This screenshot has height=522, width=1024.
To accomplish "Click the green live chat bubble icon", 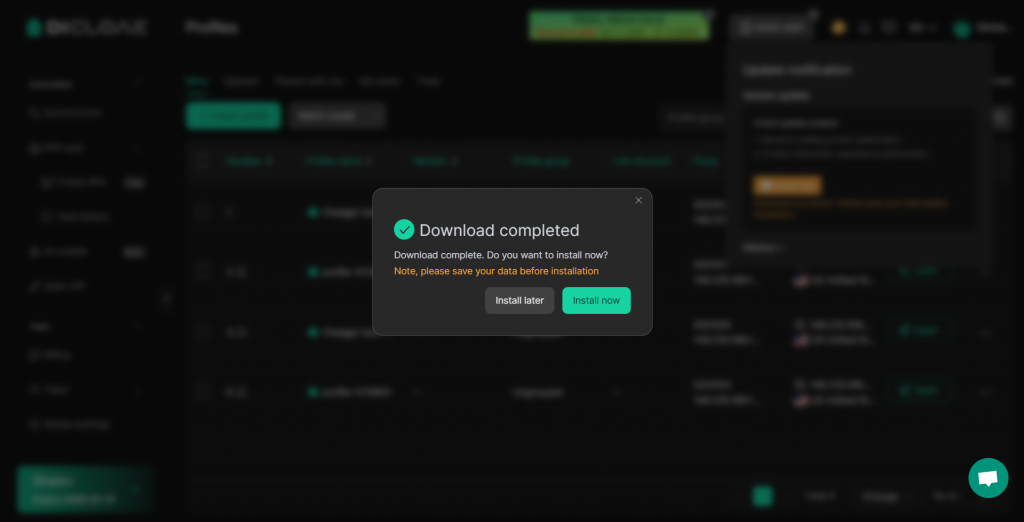I will click(x=987, y=478).
